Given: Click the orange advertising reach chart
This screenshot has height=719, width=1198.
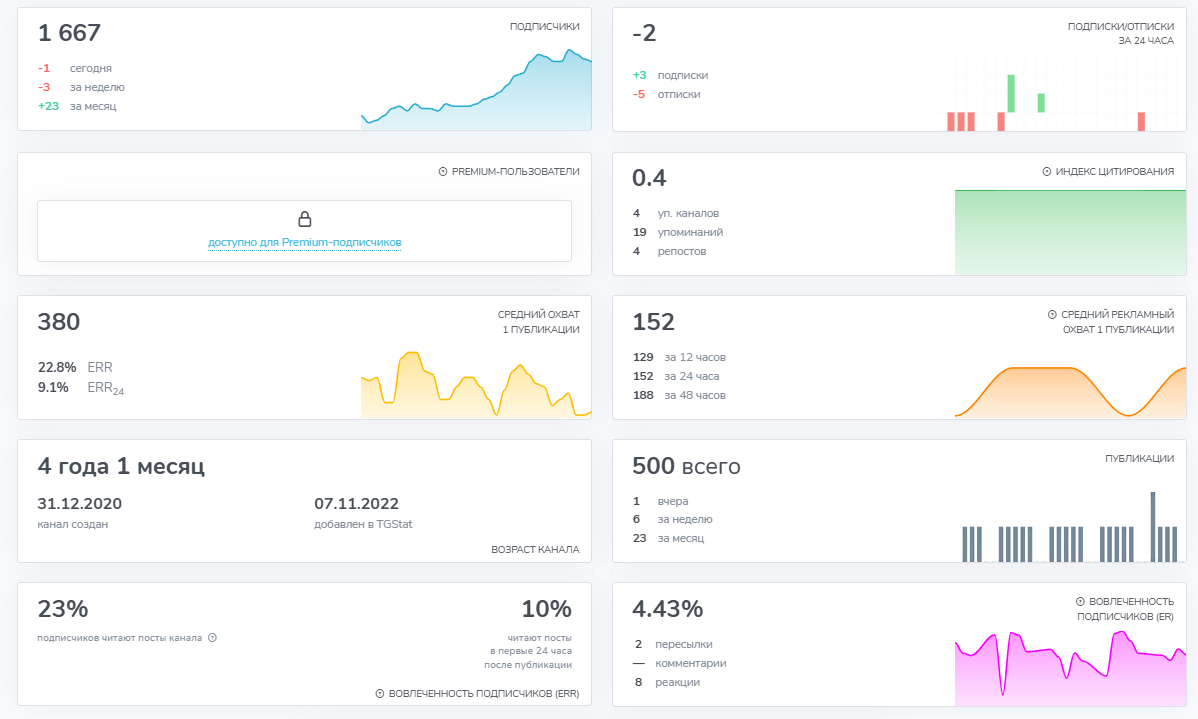Looking at the screenshot, I should [x=1070, y=392].
